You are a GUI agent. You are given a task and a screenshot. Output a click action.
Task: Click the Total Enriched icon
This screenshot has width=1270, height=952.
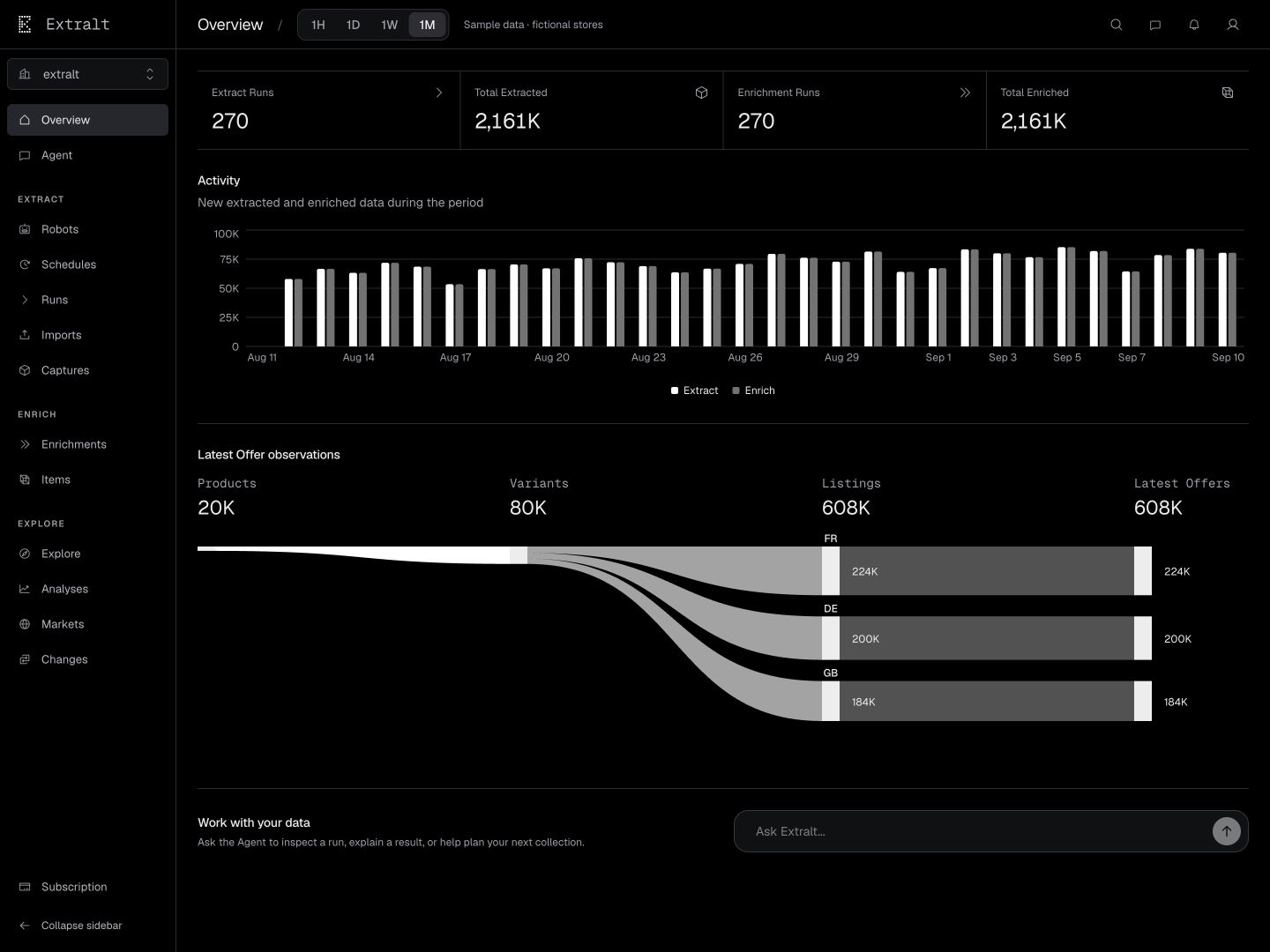[1228, 93]
